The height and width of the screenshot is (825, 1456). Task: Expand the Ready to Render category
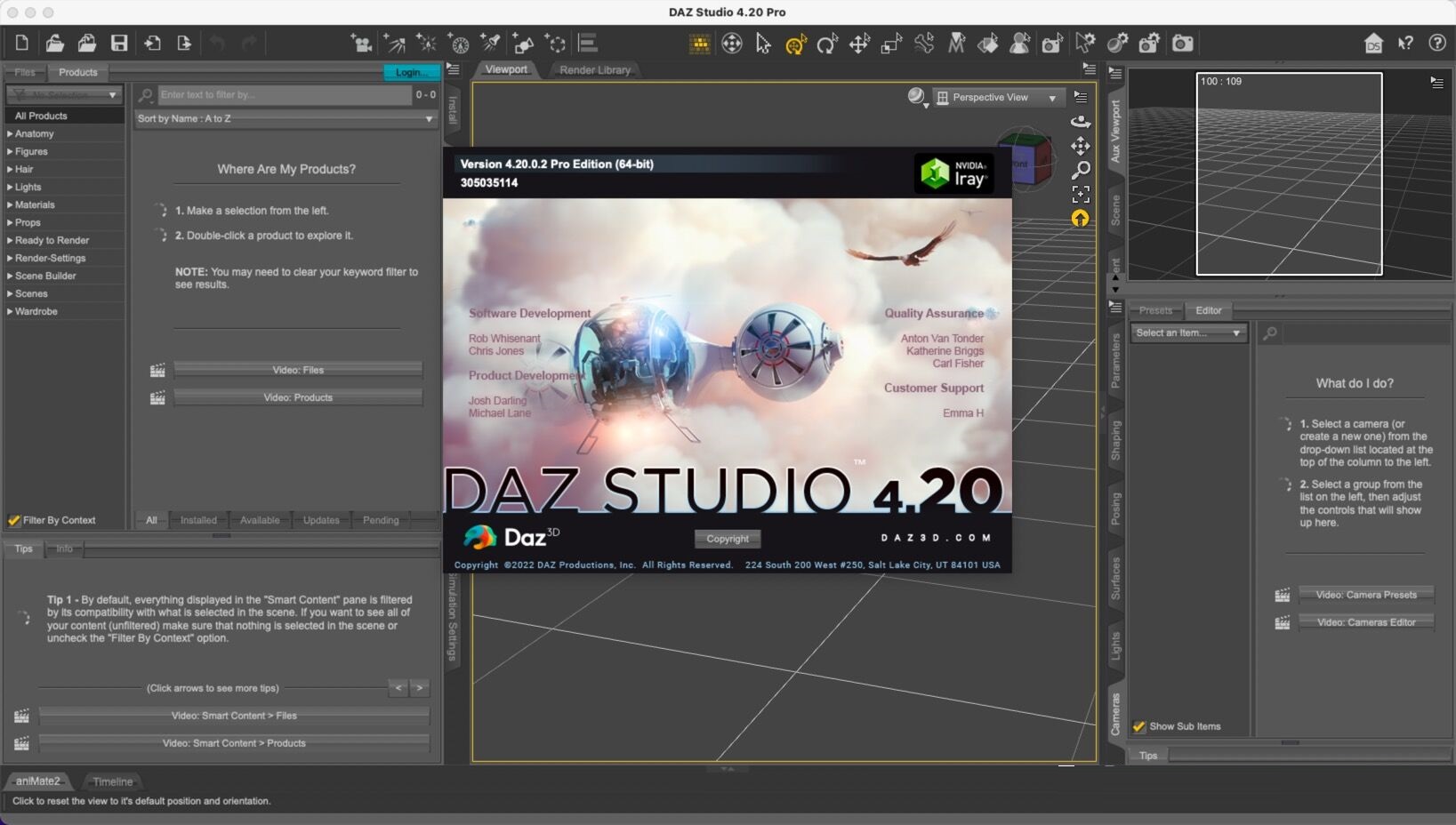click(10, 240)
